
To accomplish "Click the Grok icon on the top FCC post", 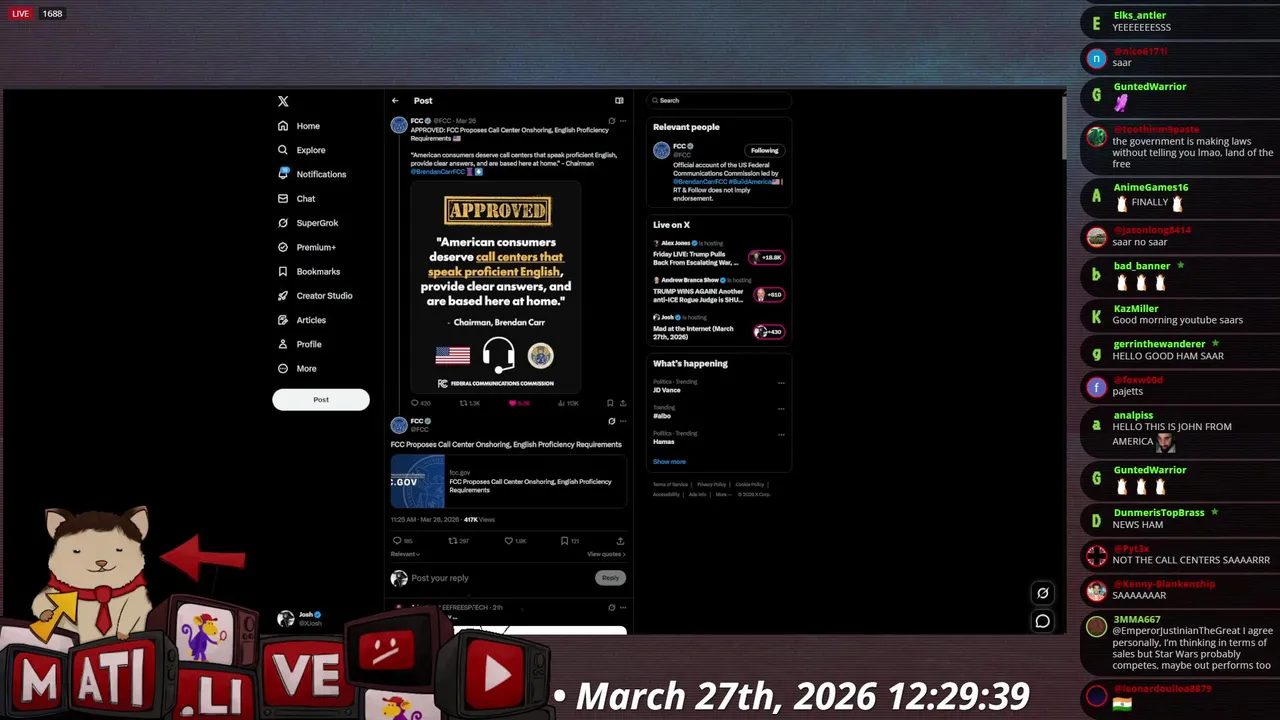I will (612, 121).
